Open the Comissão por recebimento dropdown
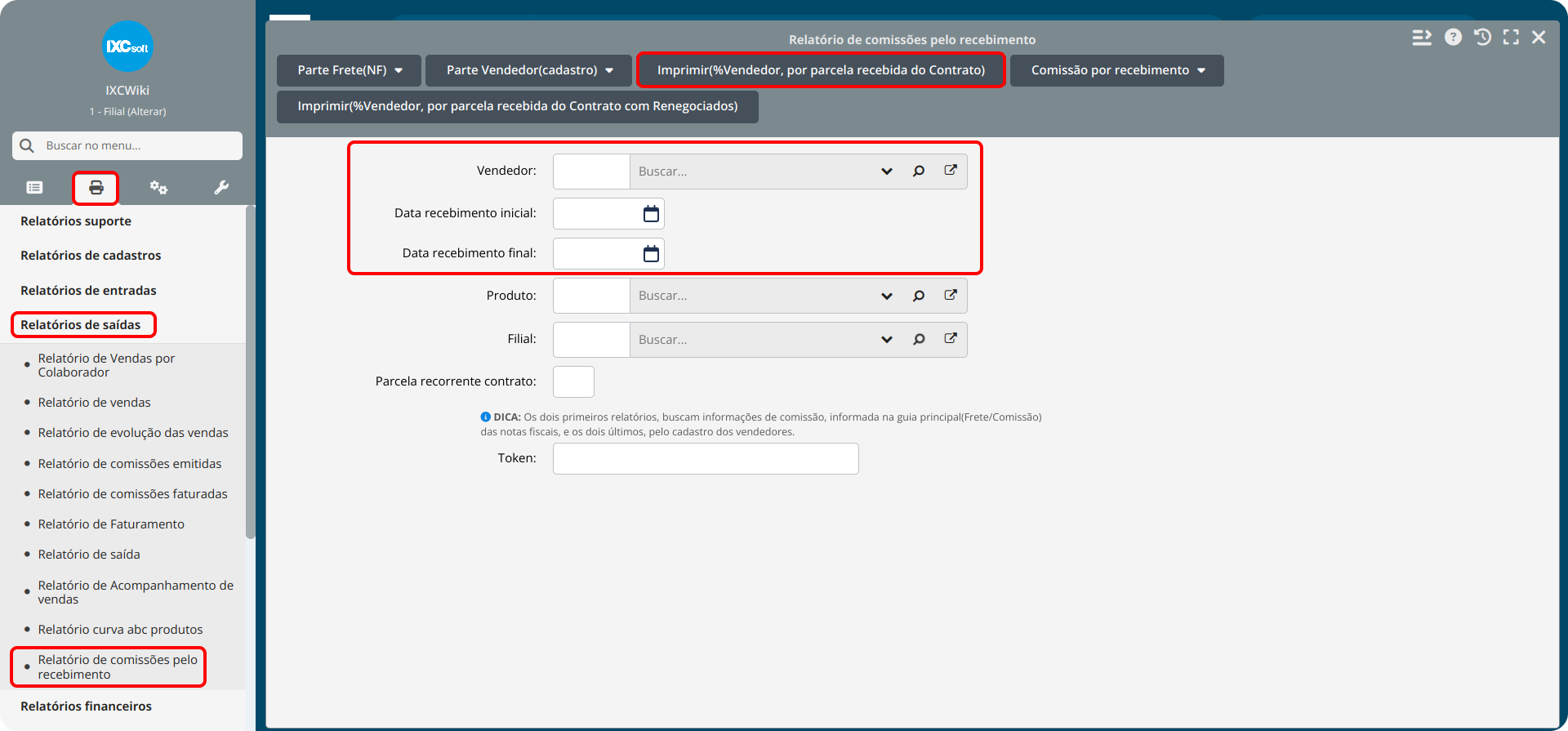 coord(1116,70)
